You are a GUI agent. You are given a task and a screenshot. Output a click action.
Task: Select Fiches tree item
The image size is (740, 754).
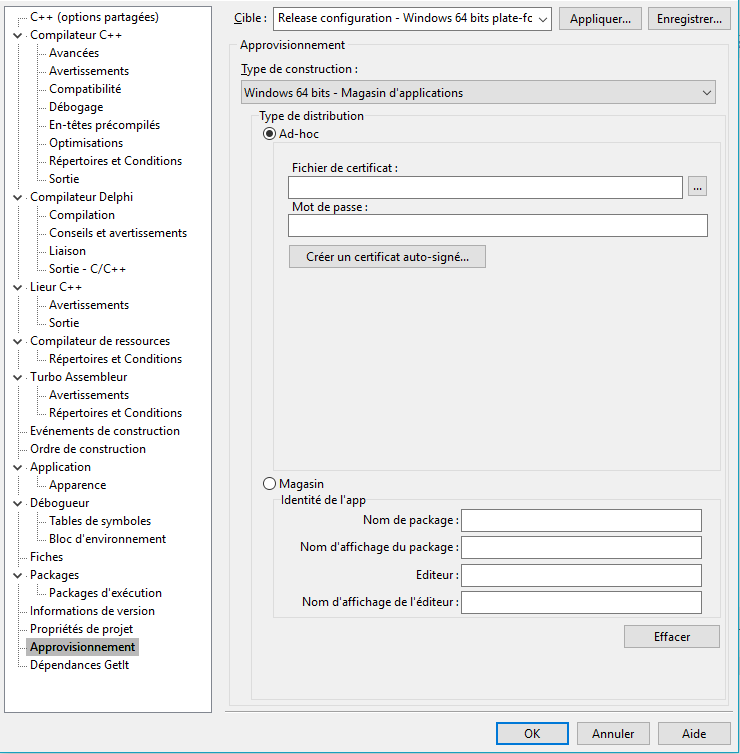pos(47,557)
